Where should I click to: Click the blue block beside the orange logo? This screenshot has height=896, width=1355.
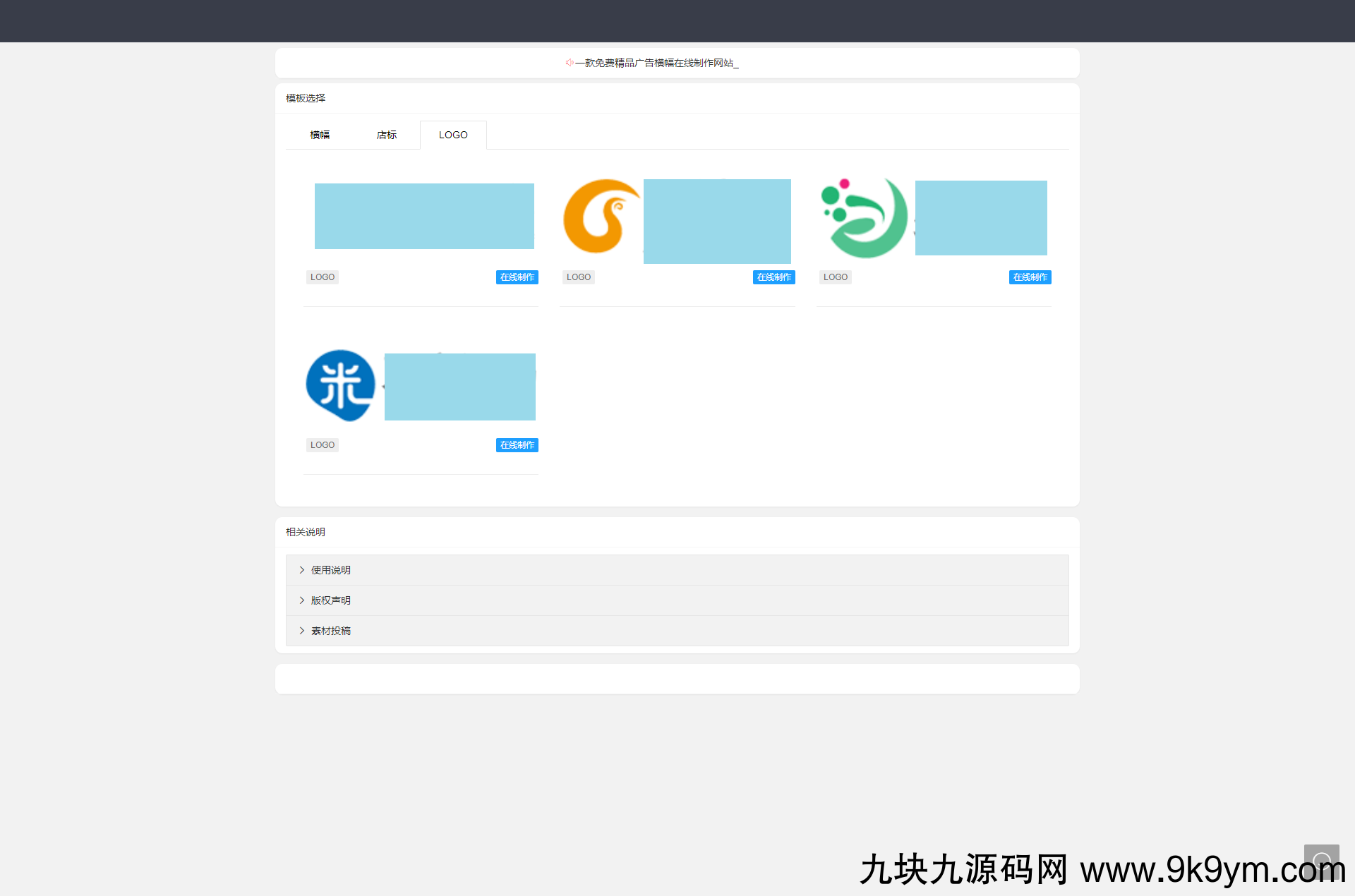tap(717, 221)
